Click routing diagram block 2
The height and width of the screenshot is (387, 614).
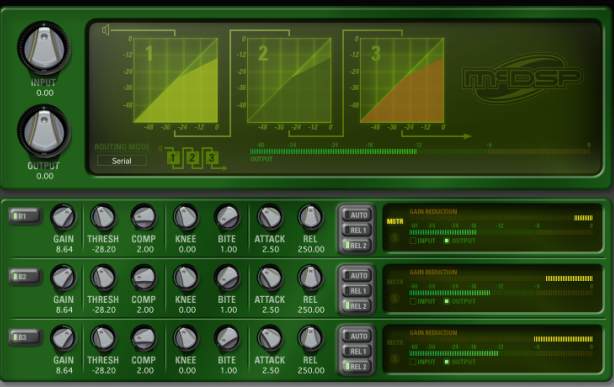192,158
